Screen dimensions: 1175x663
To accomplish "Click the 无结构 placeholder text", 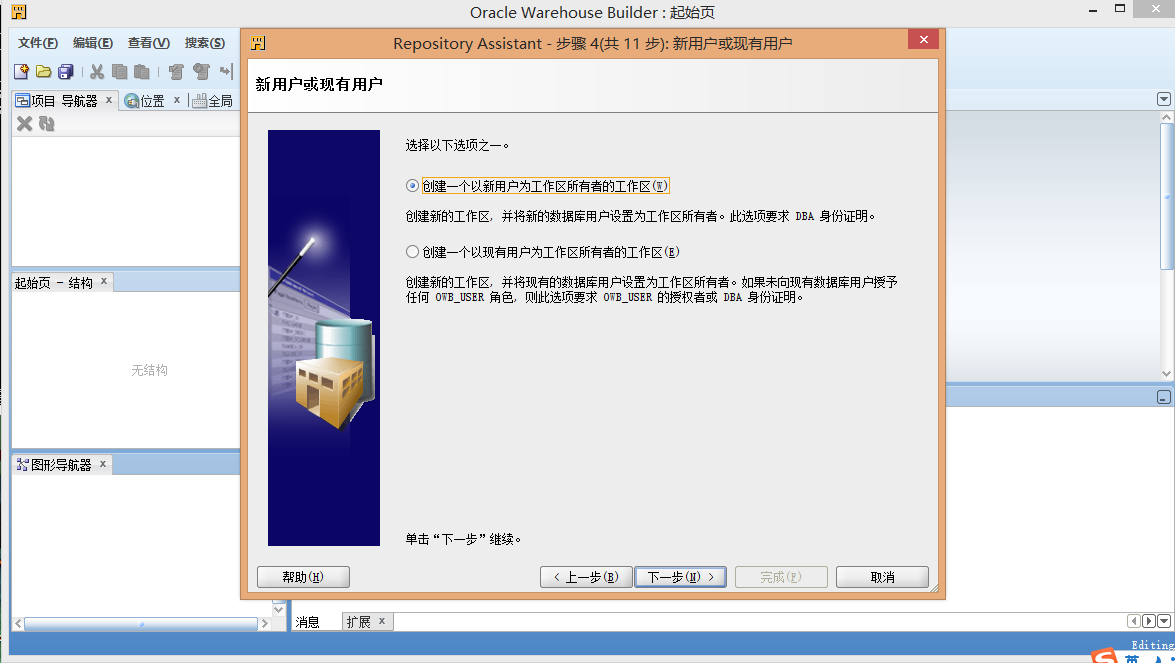I will coord(150,370).
